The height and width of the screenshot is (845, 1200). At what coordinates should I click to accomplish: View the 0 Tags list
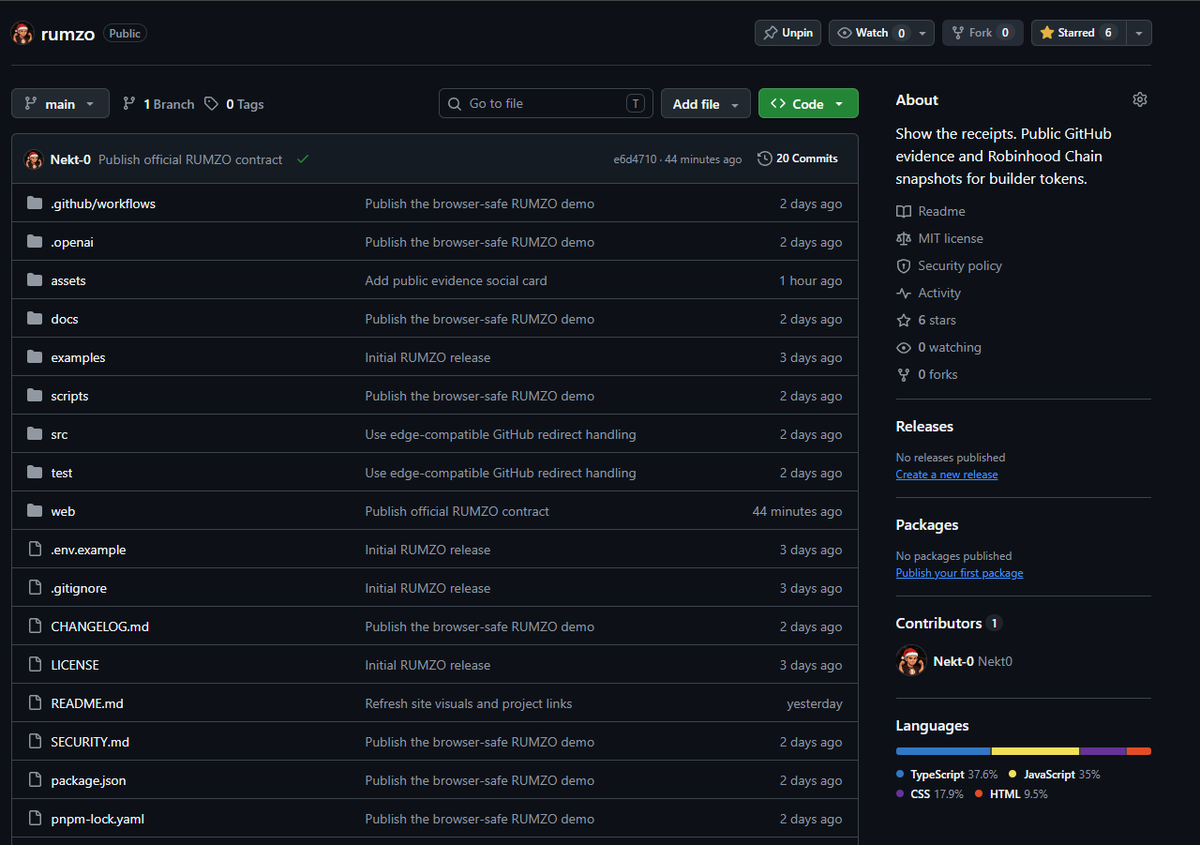pyautogui.click(x=234, y=104)
